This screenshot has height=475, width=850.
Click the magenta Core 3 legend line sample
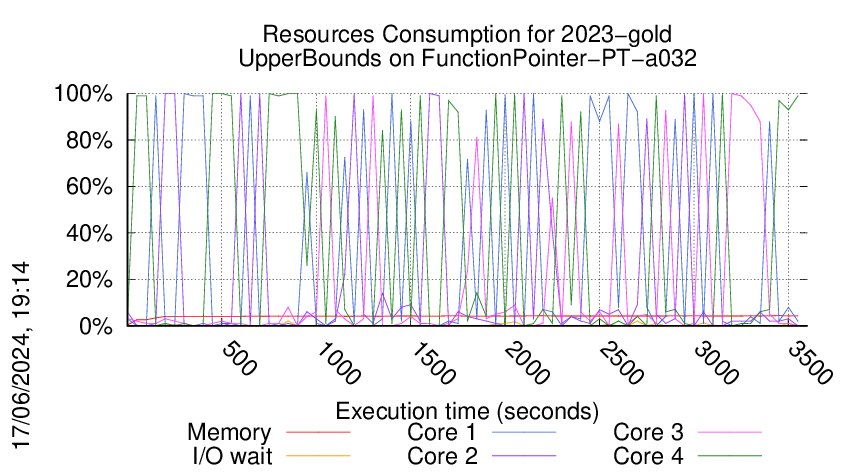point(730,432)
